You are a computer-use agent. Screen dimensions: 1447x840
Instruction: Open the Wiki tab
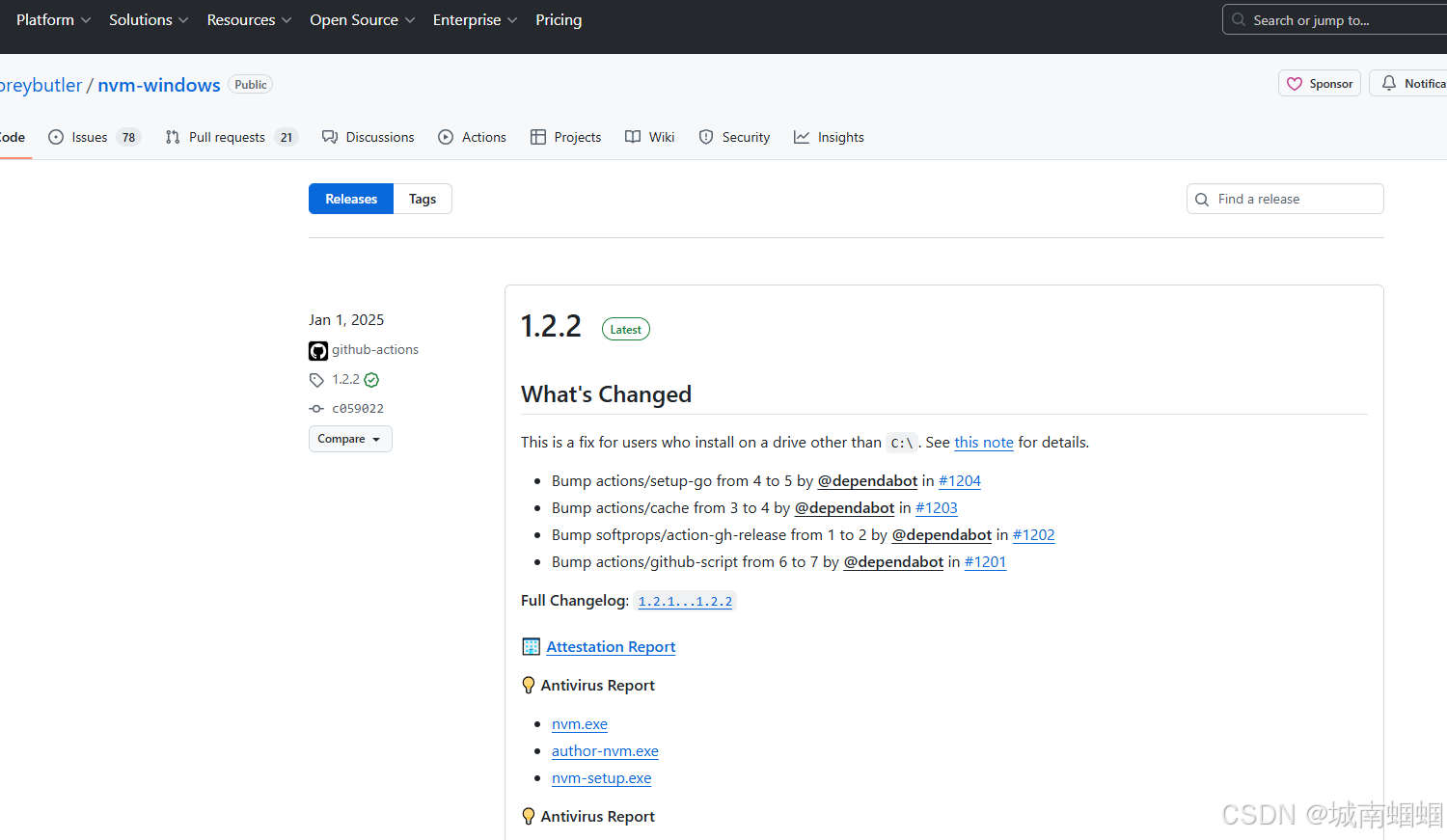(650, 137)
